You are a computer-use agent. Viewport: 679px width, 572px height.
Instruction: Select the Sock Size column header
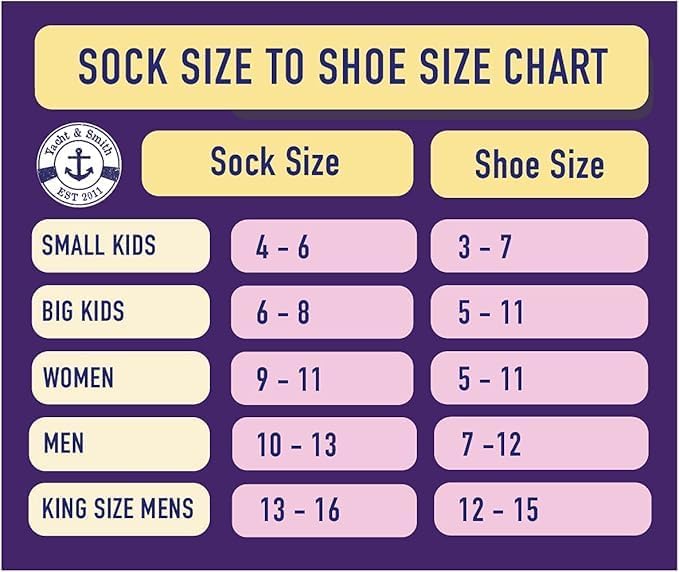click(x=278, y=163)
